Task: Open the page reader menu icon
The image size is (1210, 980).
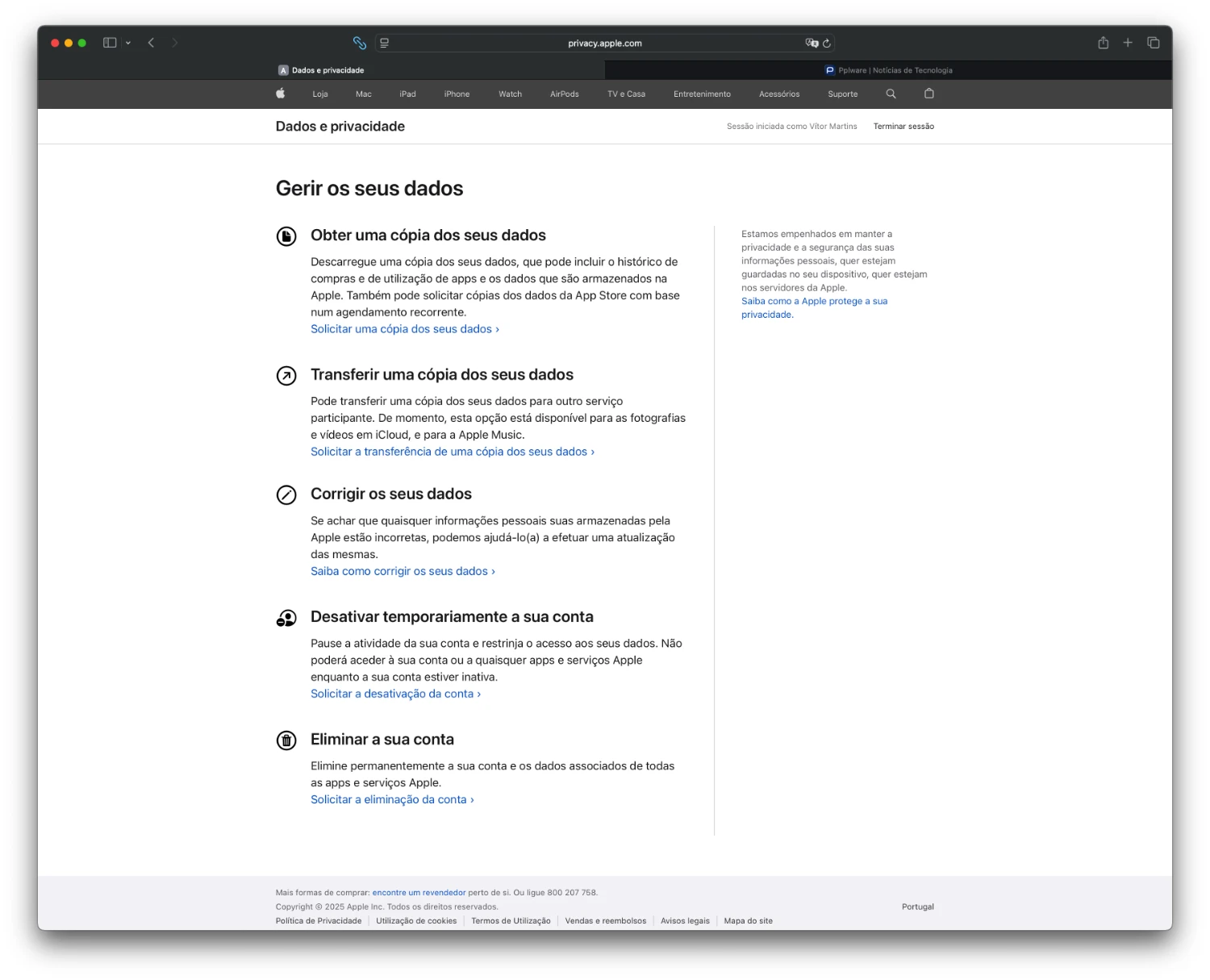Action: point(385,44)
